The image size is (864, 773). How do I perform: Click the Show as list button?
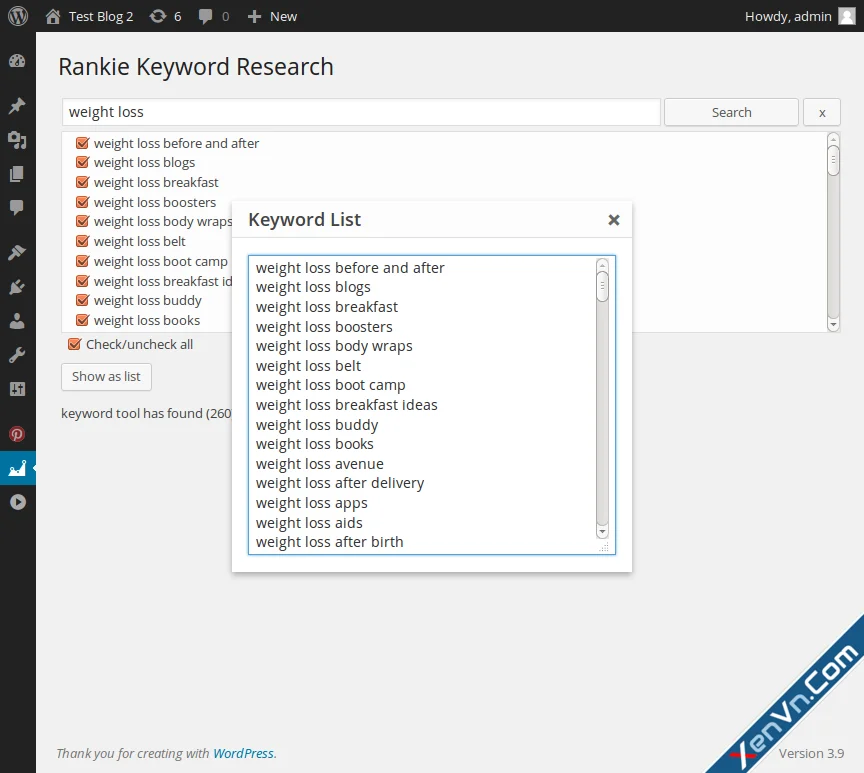pos(105,377)
